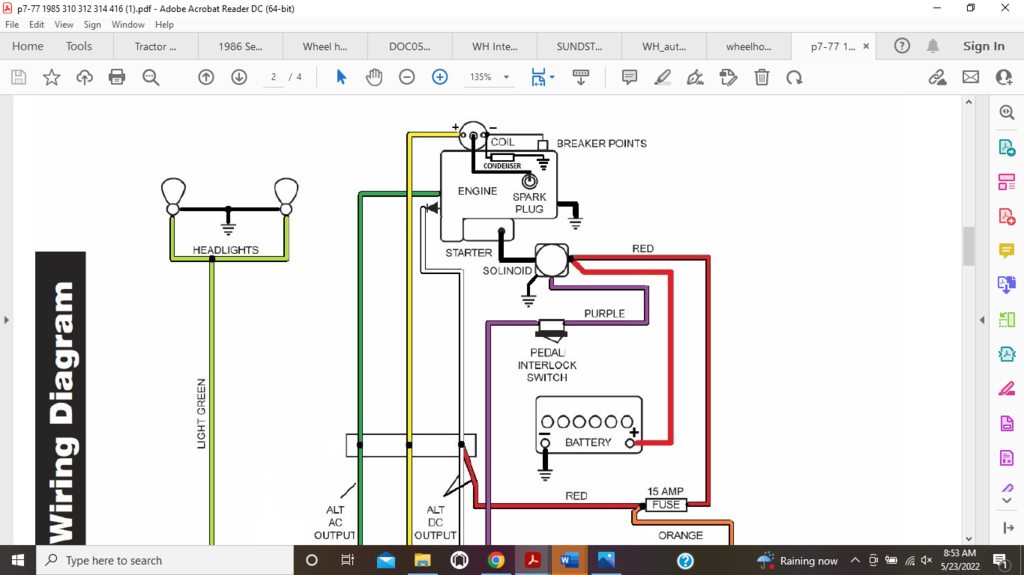Rotate the page view clockwise

794,77
